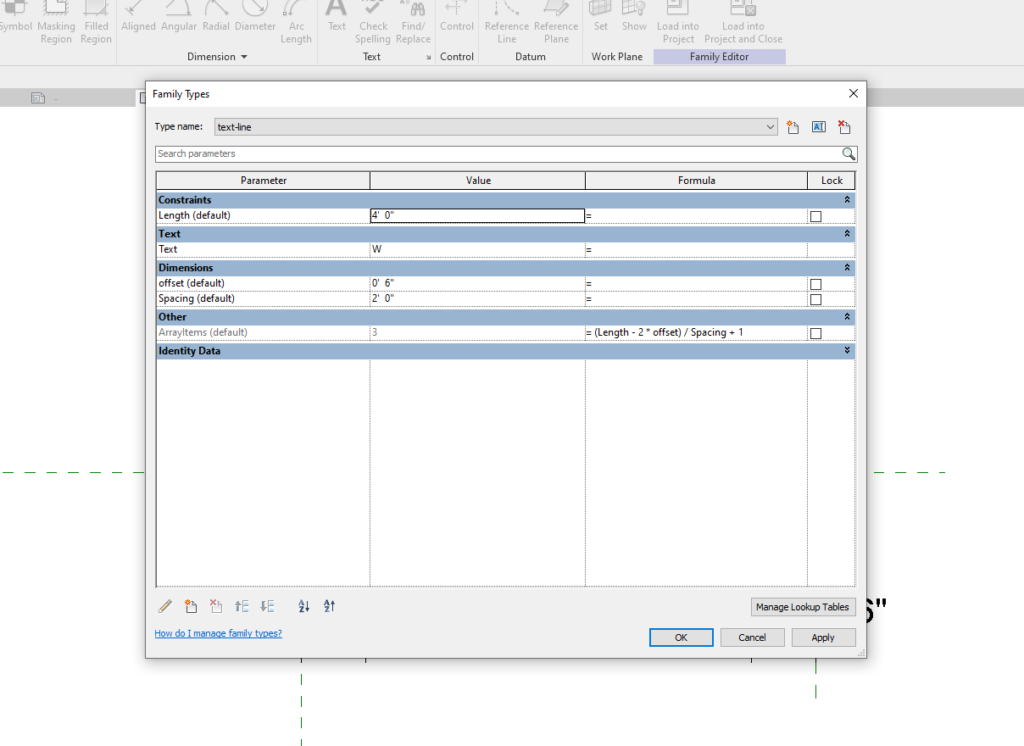Screen dimensions: 1024x746
Task: Select the Masking Region tool
Action: pyautogui.click(x=56, y=23)
